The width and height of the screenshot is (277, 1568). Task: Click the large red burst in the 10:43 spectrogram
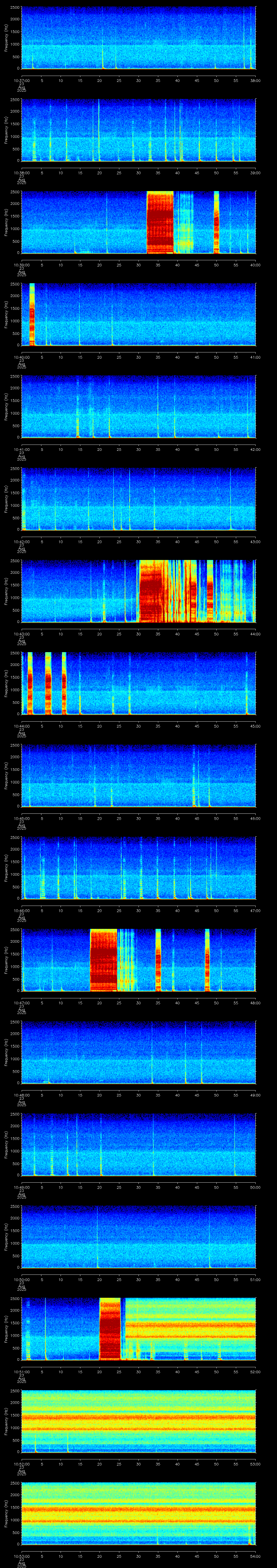point(151,591)
